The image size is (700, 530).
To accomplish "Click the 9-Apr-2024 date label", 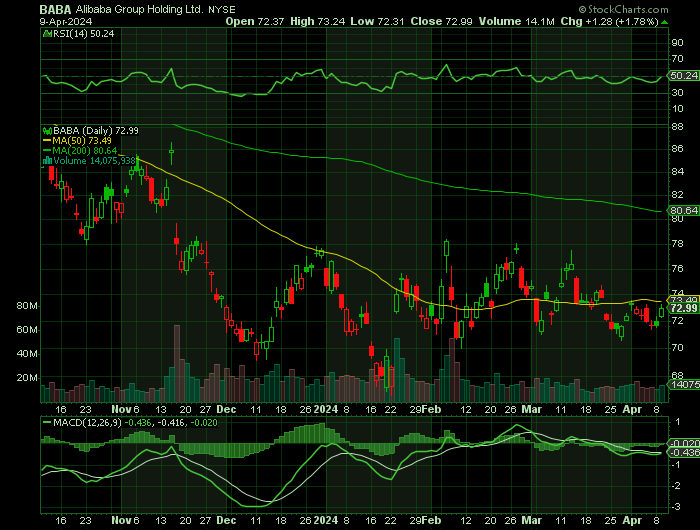I will pyautogui.click(x=66, y=21).
